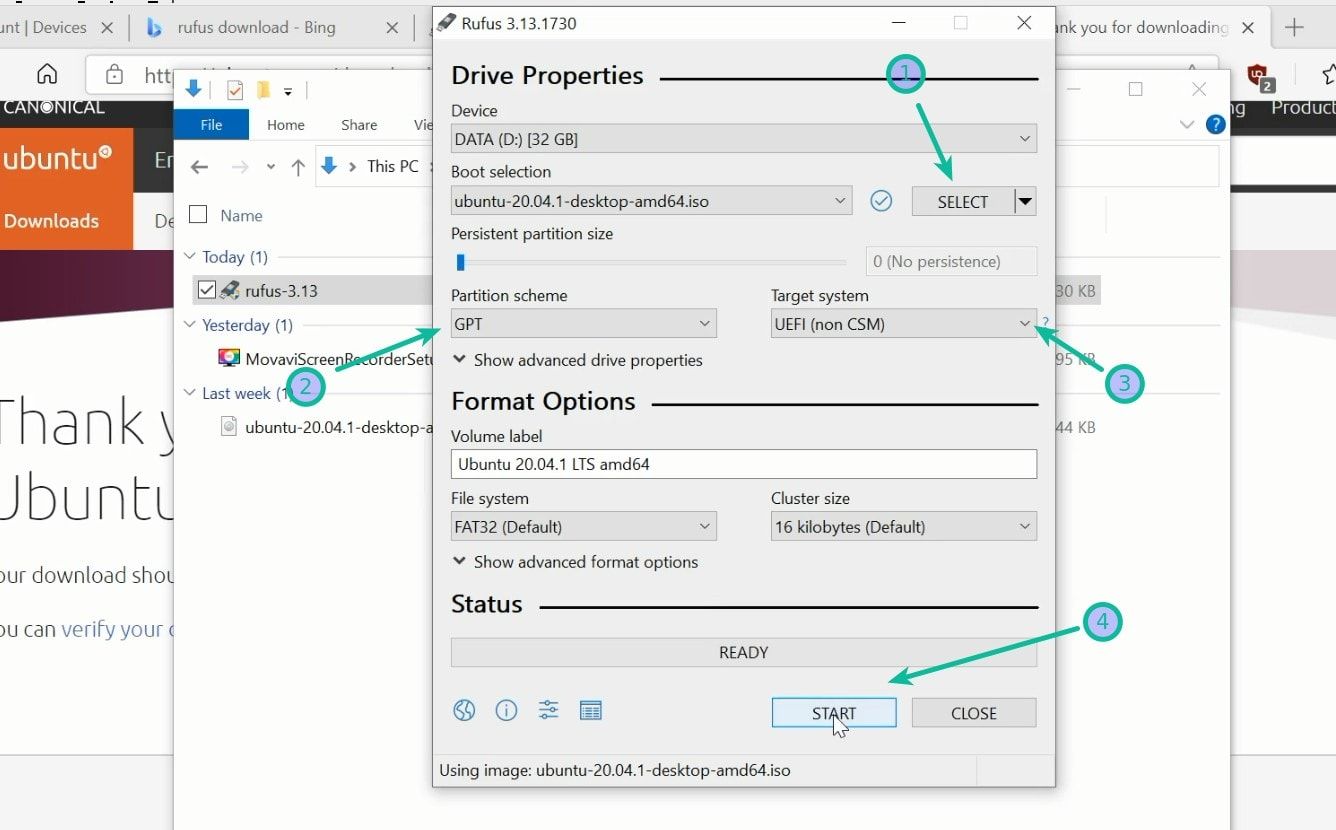Click the Movavi installer file icon
1336x830 pixels.
point(229,358)
